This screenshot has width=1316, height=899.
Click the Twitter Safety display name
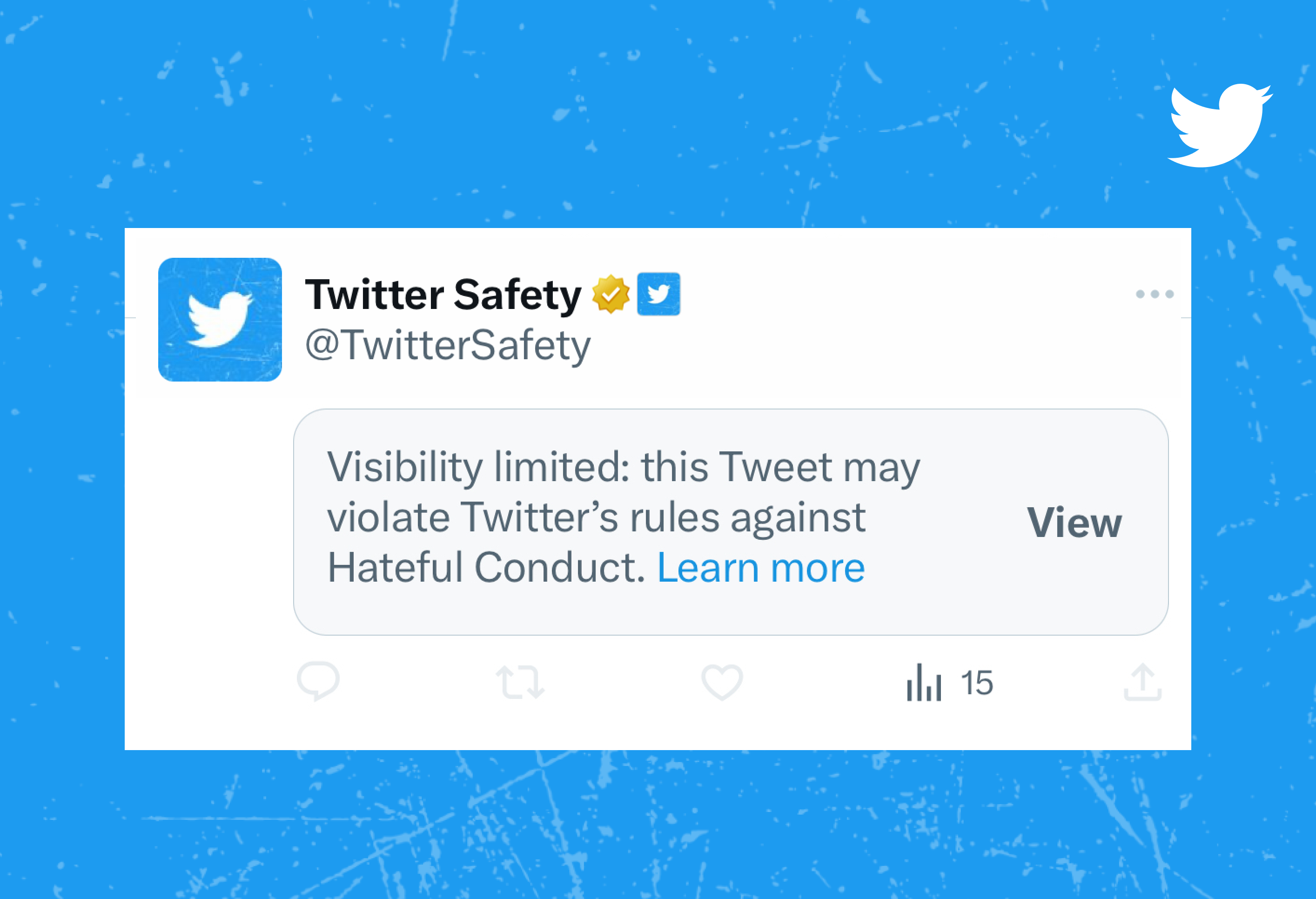tap(443, 295)
